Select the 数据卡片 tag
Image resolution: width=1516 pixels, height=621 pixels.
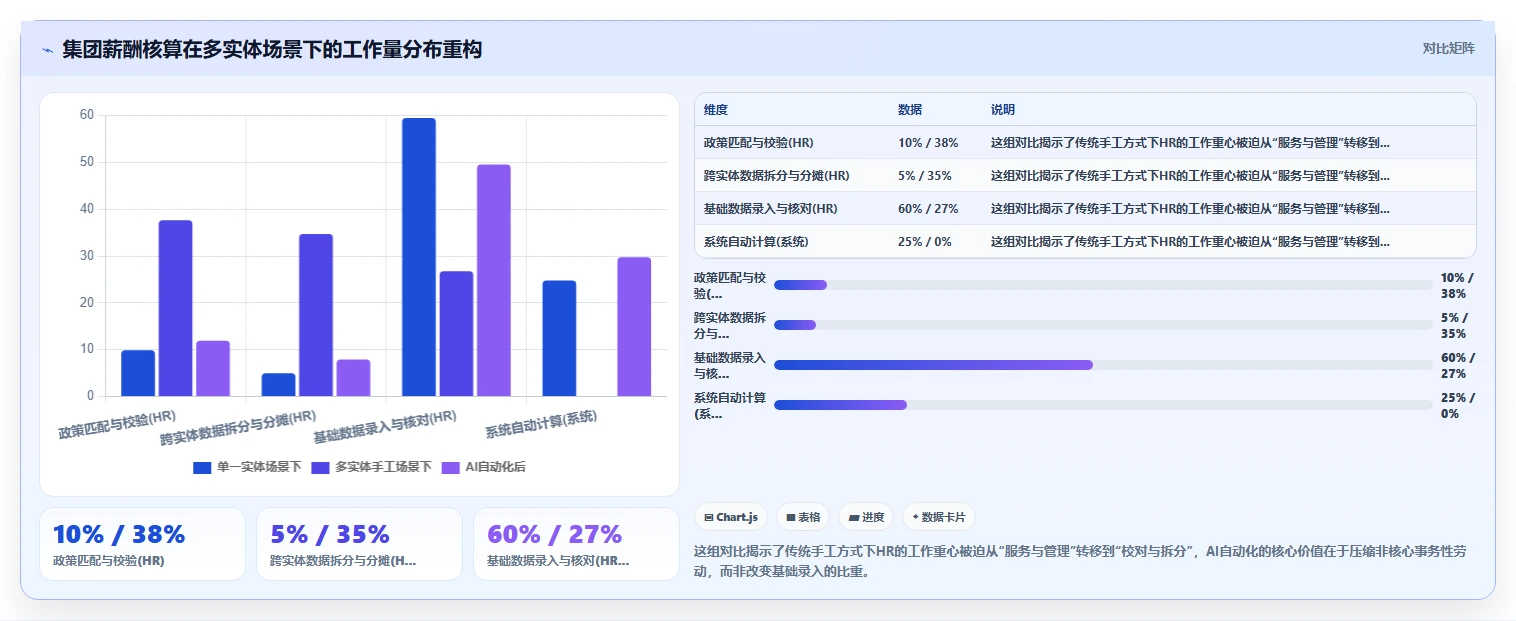click(x=938, y=517)
